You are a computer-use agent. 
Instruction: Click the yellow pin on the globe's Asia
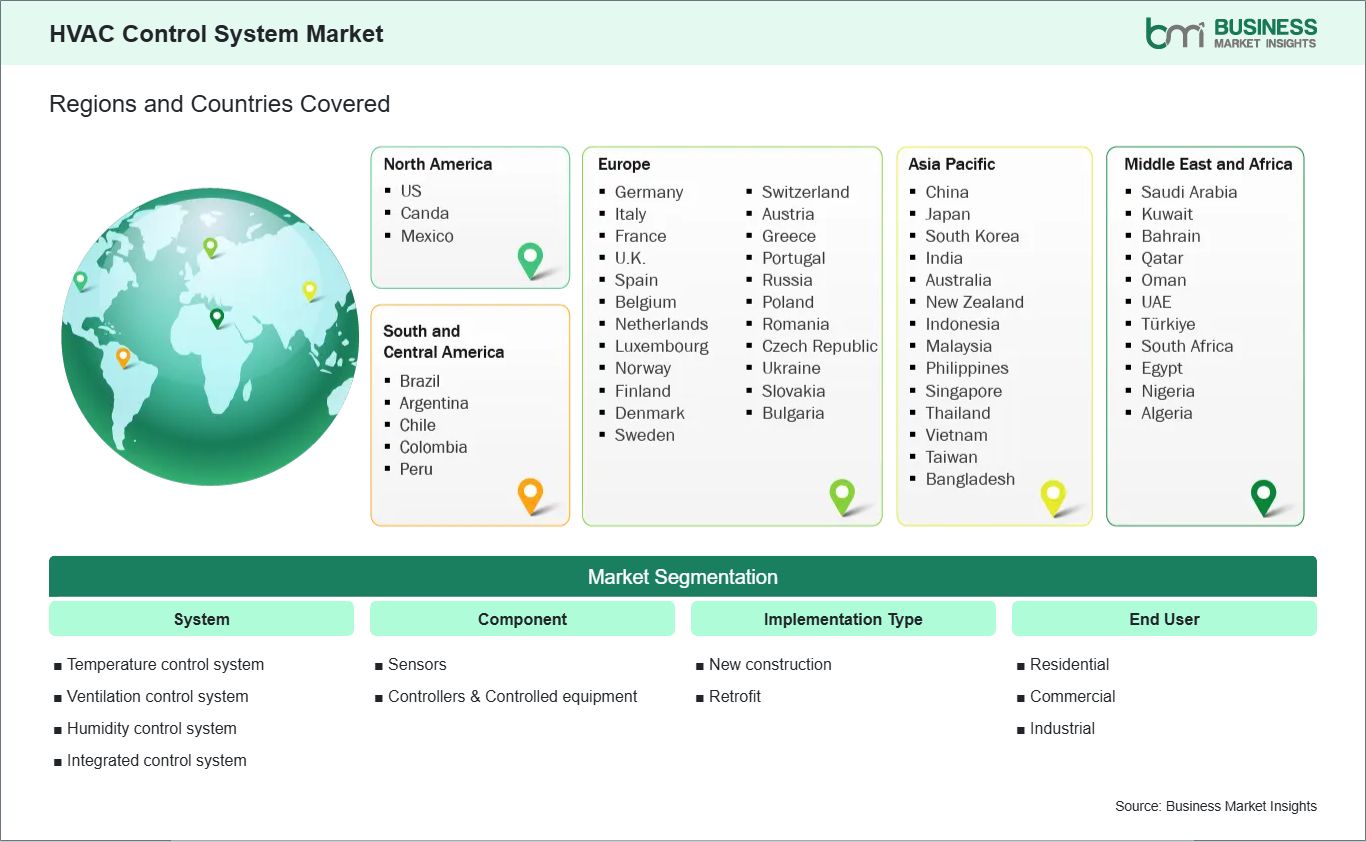(x=309, y=289)
